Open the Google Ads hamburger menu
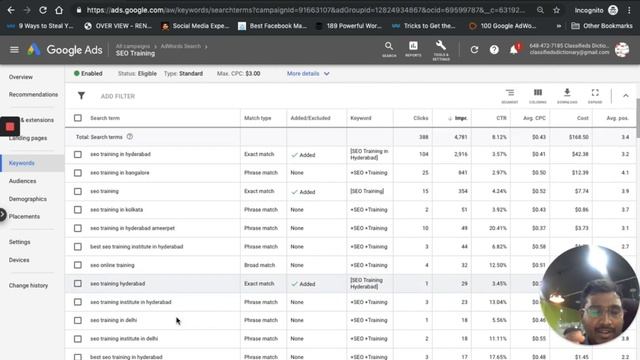This screenshot has width=640, height=360. pos(14,50)
